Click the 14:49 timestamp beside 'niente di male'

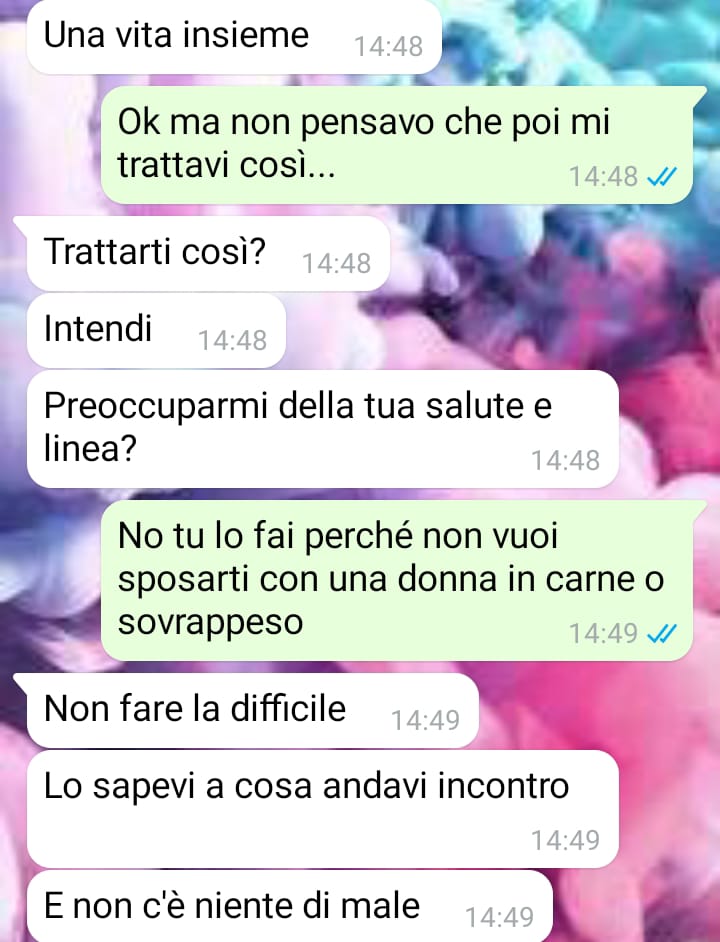pyautogui.click(x=499, y=917)
